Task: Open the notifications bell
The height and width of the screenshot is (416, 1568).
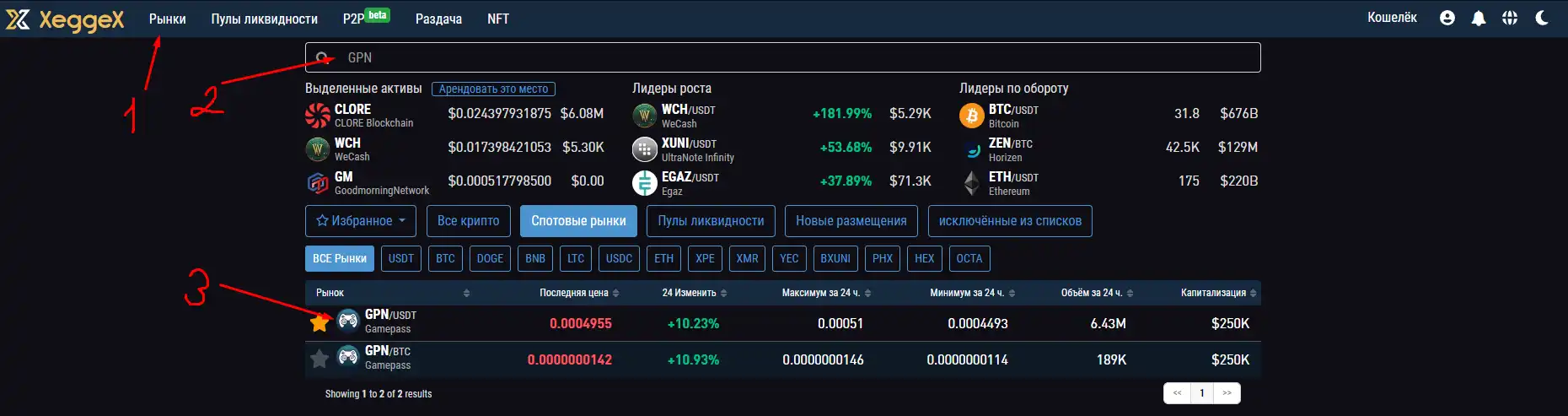Action: (1479, 18)
